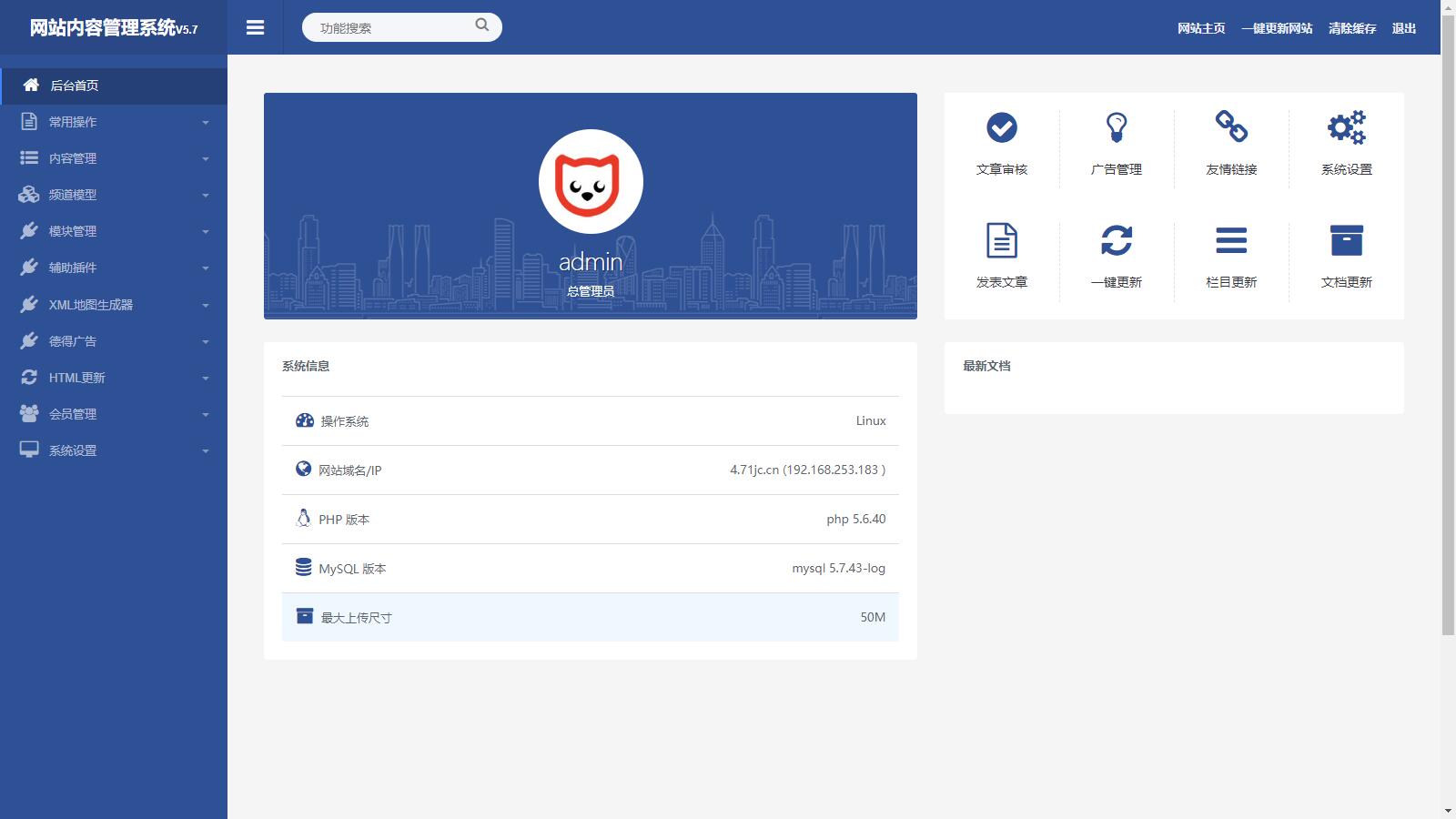
Task: Click the 退出 logout link
Action: coord(1404,27)
